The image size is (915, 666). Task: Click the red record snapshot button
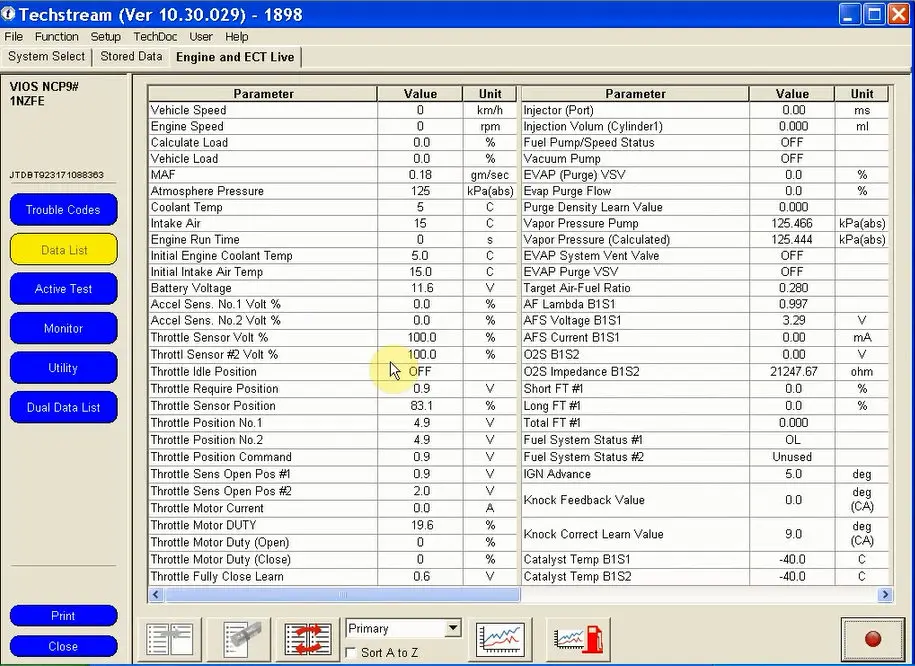872,639
